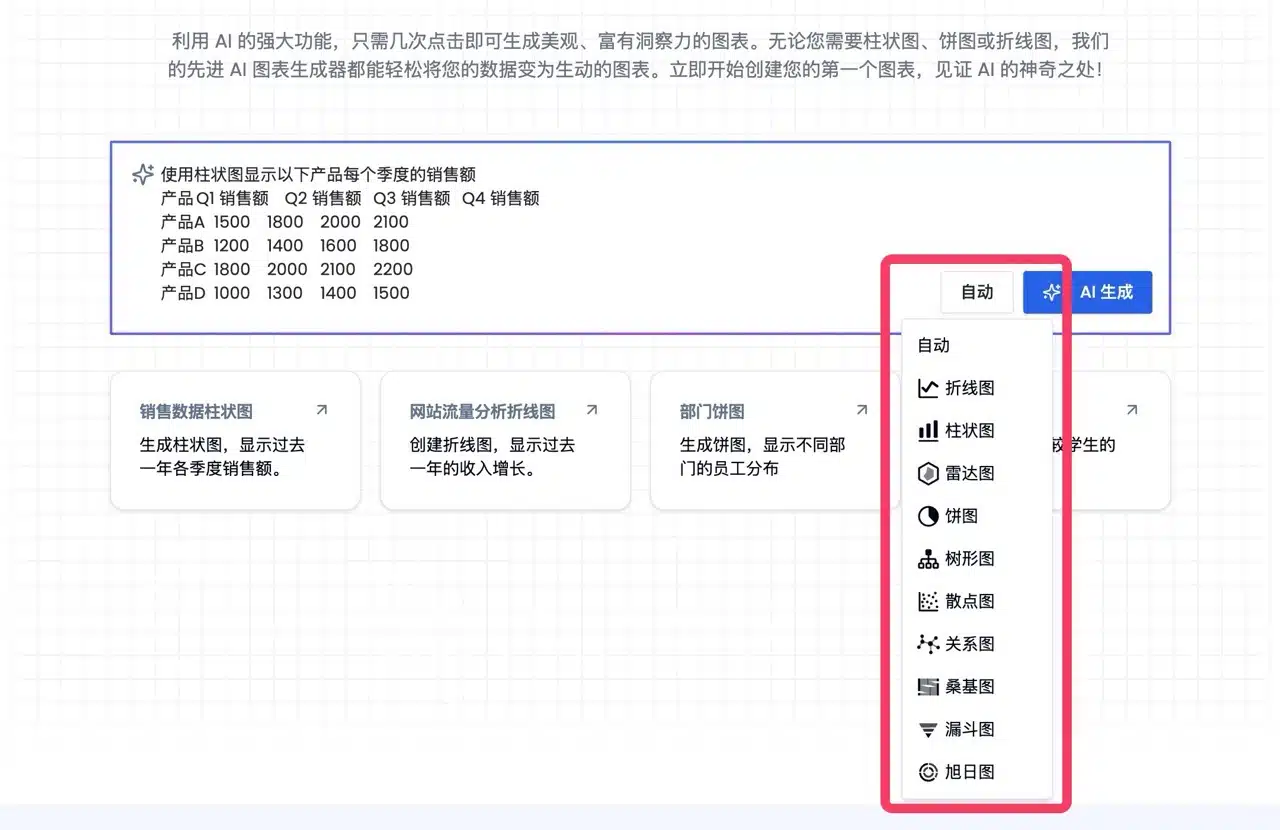Click the bar chart icon in the list

point(927,431)
